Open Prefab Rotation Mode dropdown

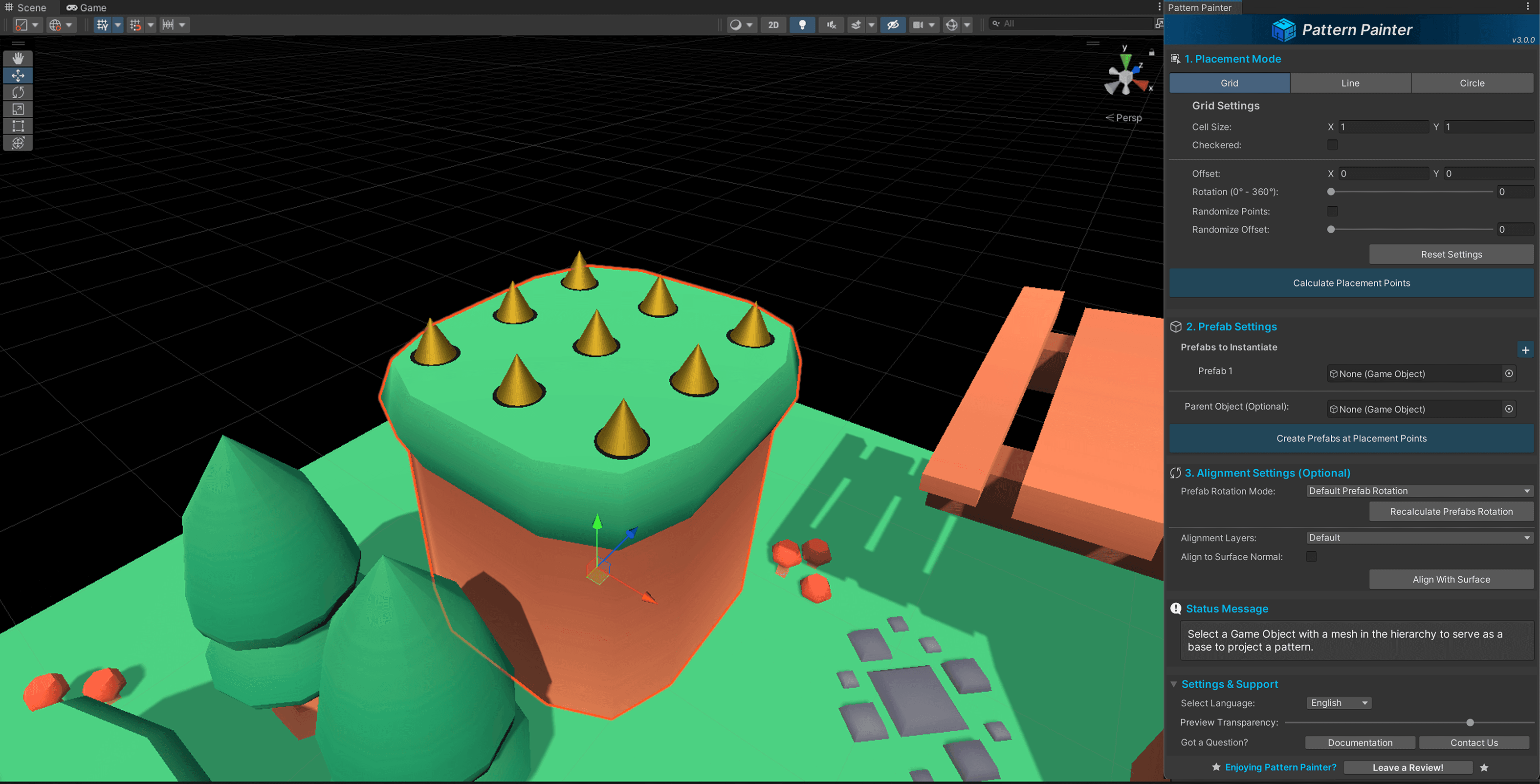(x=1420, y=491)
